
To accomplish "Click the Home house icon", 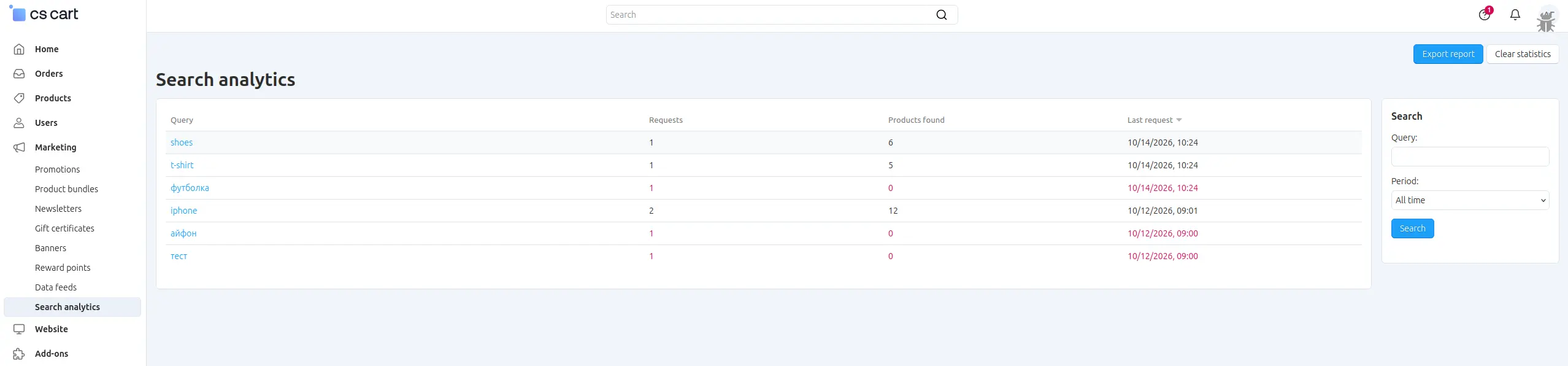I will [20, 49].
